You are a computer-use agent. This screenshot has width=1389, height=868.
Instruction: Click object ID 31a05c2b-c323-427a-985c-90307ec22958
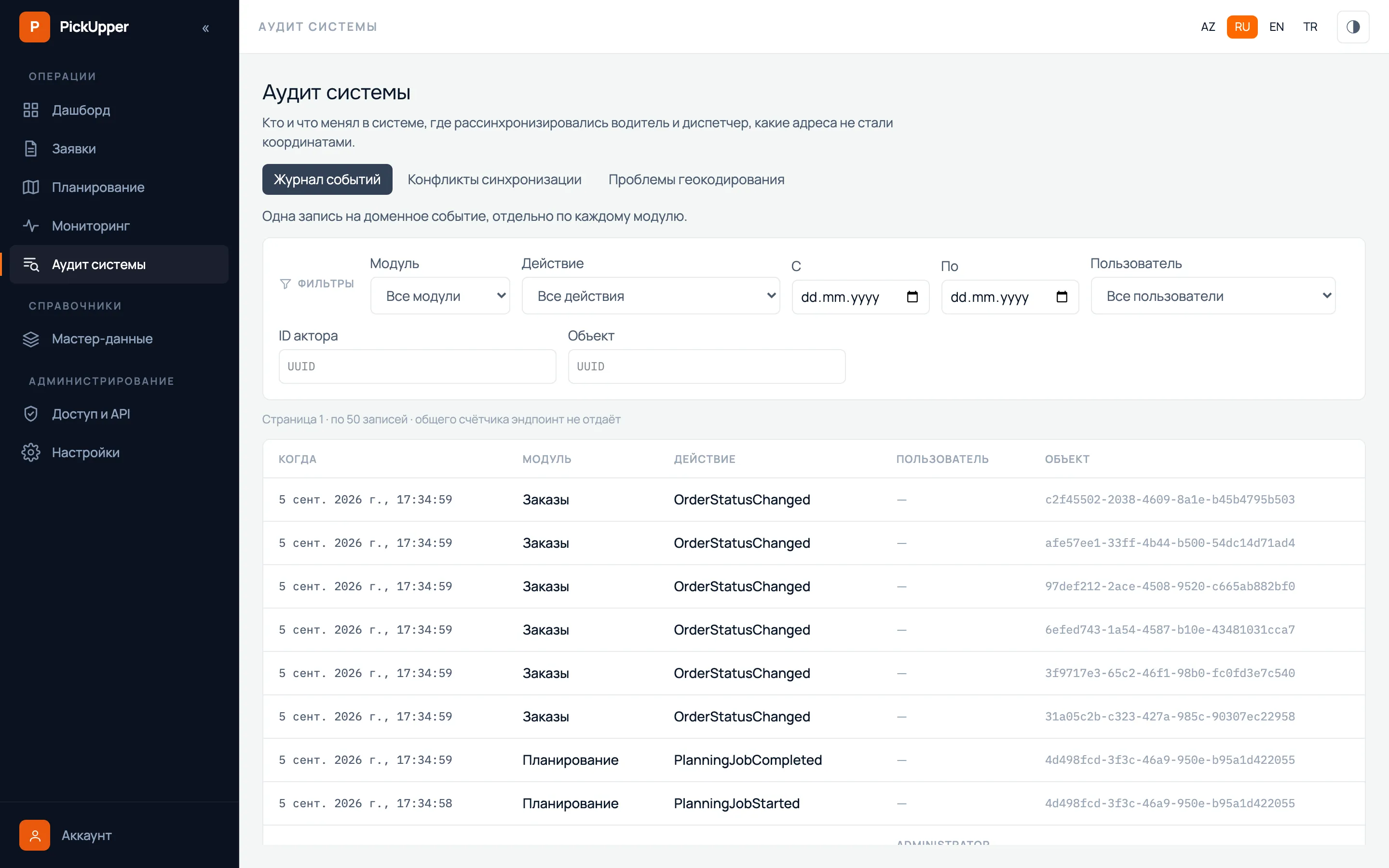(1170, 717)
